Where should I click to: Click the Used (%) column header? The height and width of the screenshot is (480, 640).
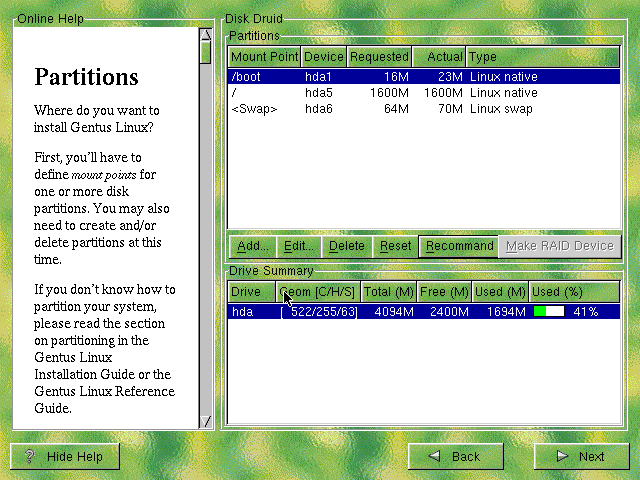[574, 292]
